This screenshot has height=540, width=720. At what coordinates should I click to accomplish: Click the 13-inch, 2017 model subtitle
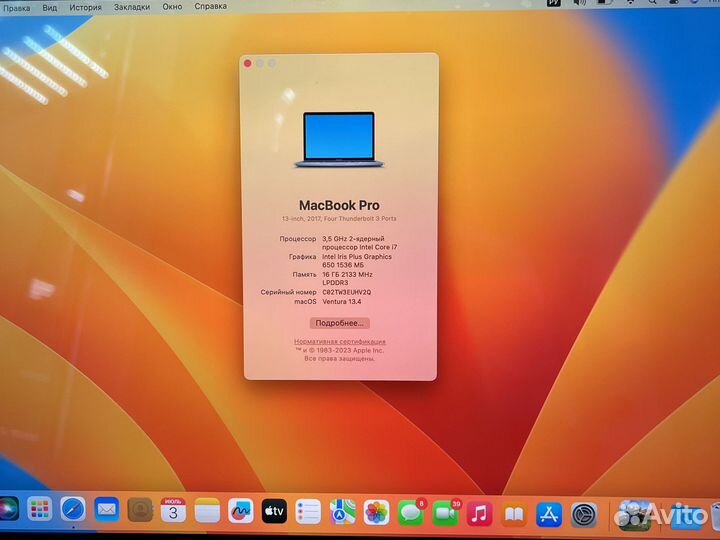pyautogui.click(x=339, y=219)
